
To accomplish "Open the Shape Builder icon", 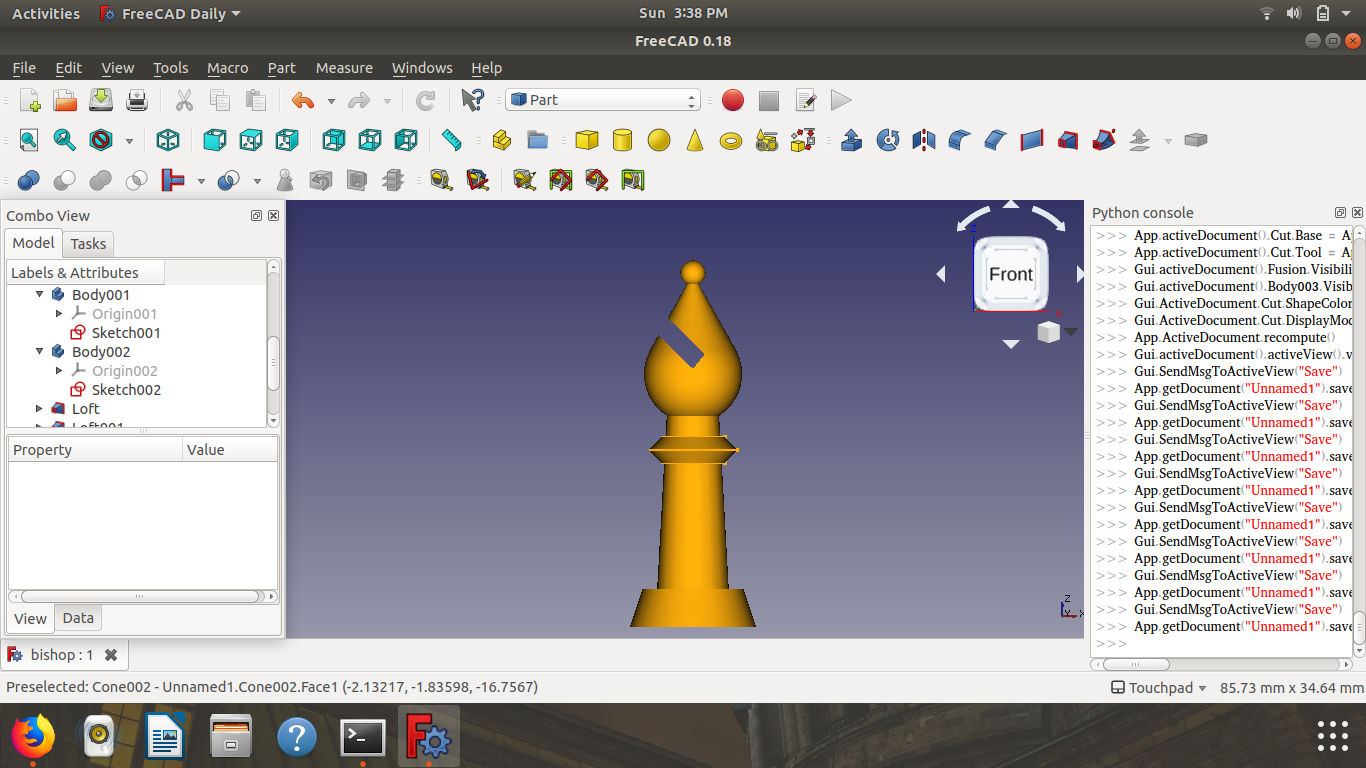I will [x=803, y=140].
